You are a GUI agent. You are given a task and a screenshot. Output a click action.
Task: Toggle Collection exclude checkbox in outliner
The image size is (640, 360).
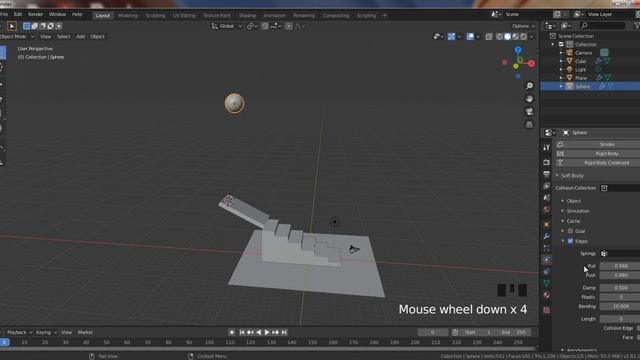[x=561, y=44]
